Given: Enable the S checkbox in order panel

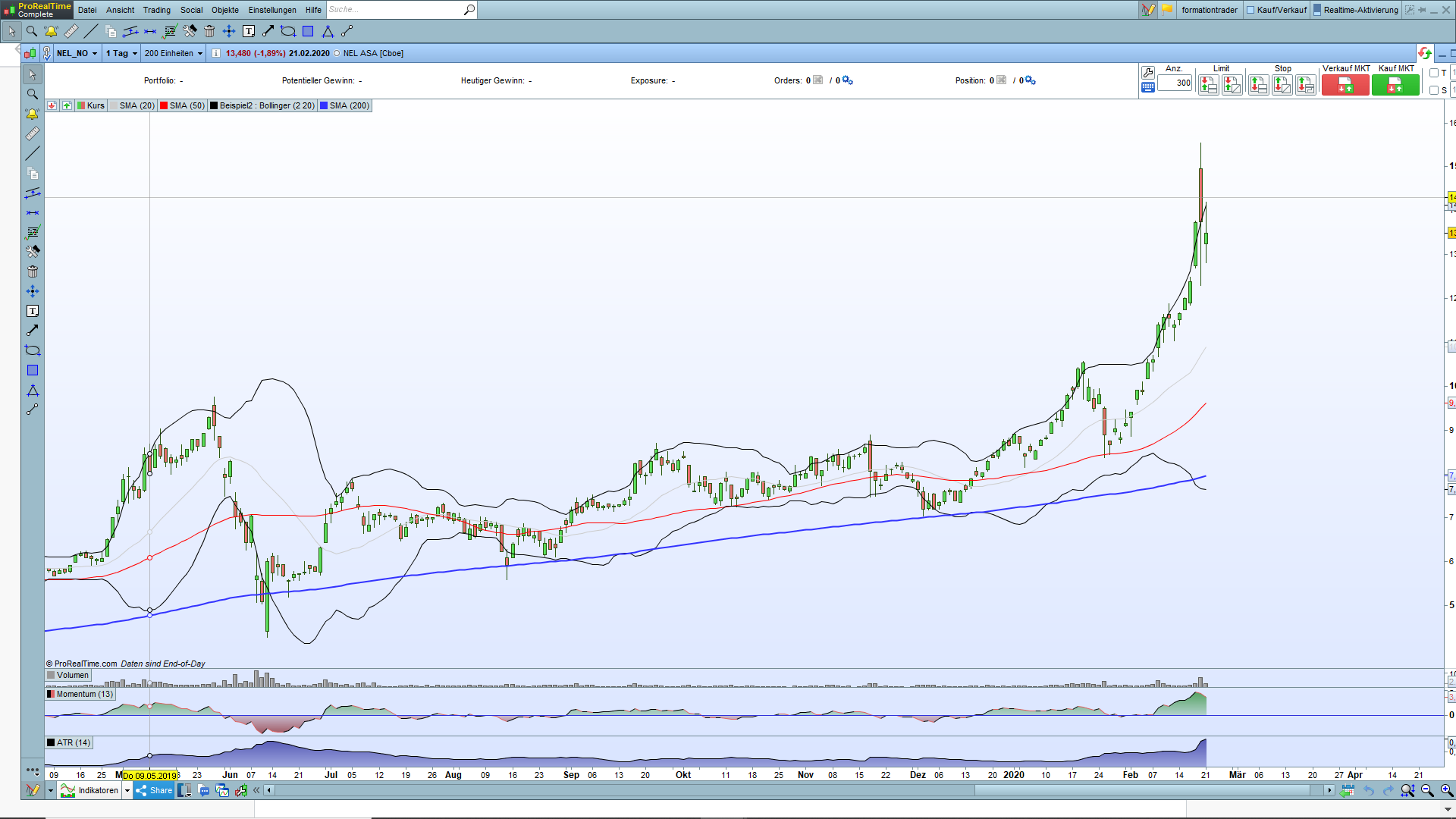Looking at the screenshot, I should click(1434, 90).
